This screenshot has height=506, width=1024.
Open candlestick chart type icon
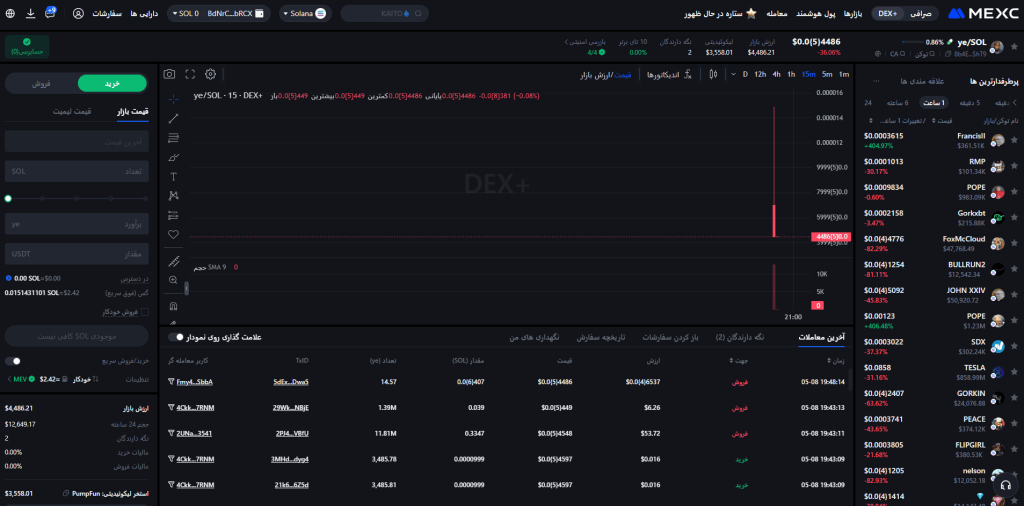[713, 74]
